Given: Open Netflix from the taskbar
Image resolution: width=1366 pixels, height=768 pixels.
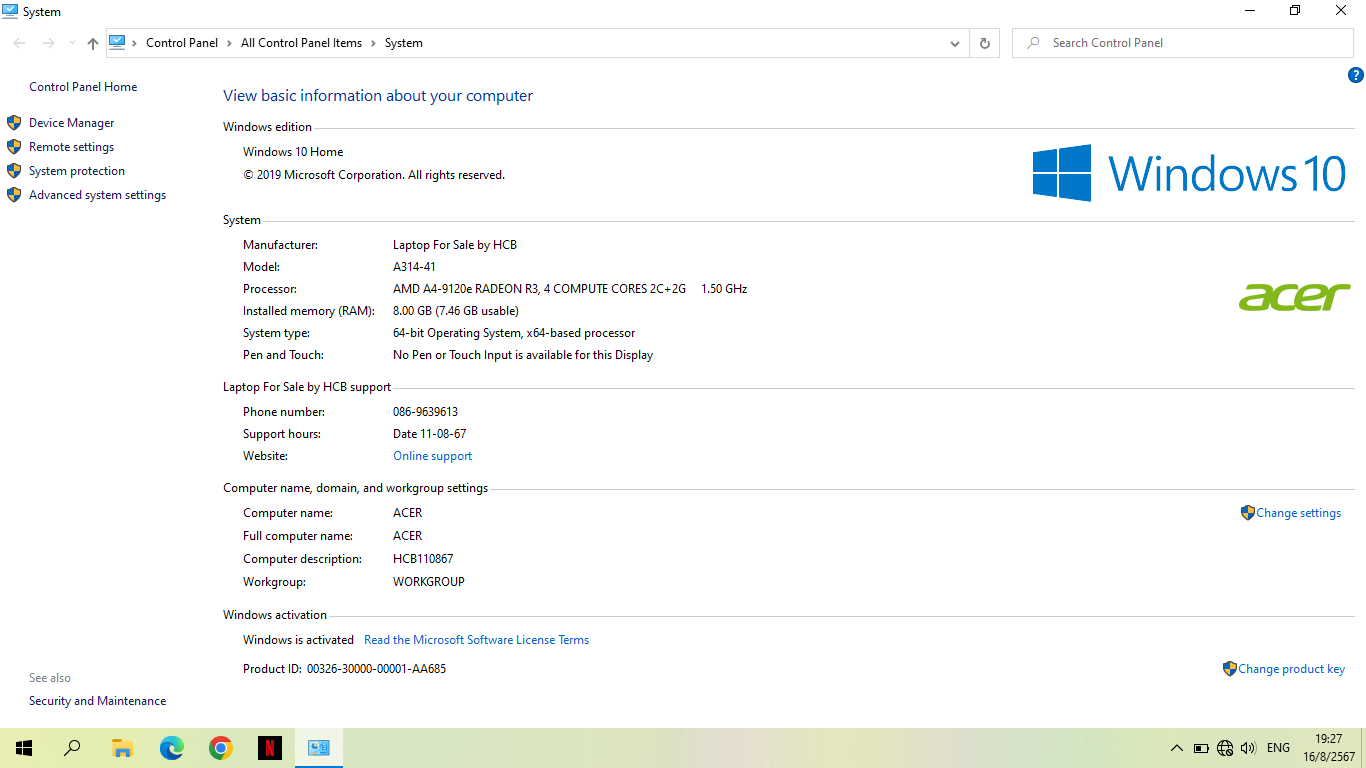Looking at the screenshot, I should (x=269, y=748).
